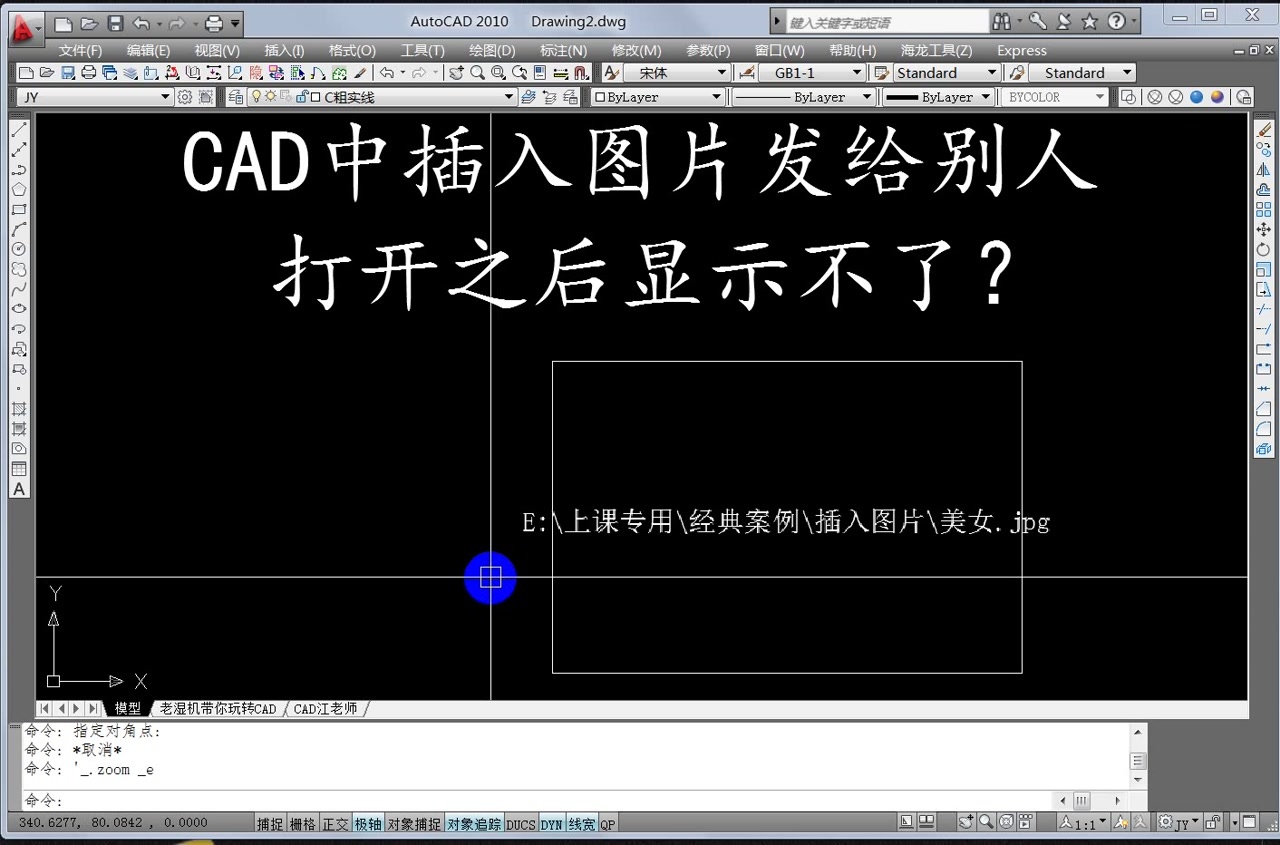This screenshot has height=845, width=1280.
Task: Click New in the Quick Access toolbar
Action: point(63,23)
